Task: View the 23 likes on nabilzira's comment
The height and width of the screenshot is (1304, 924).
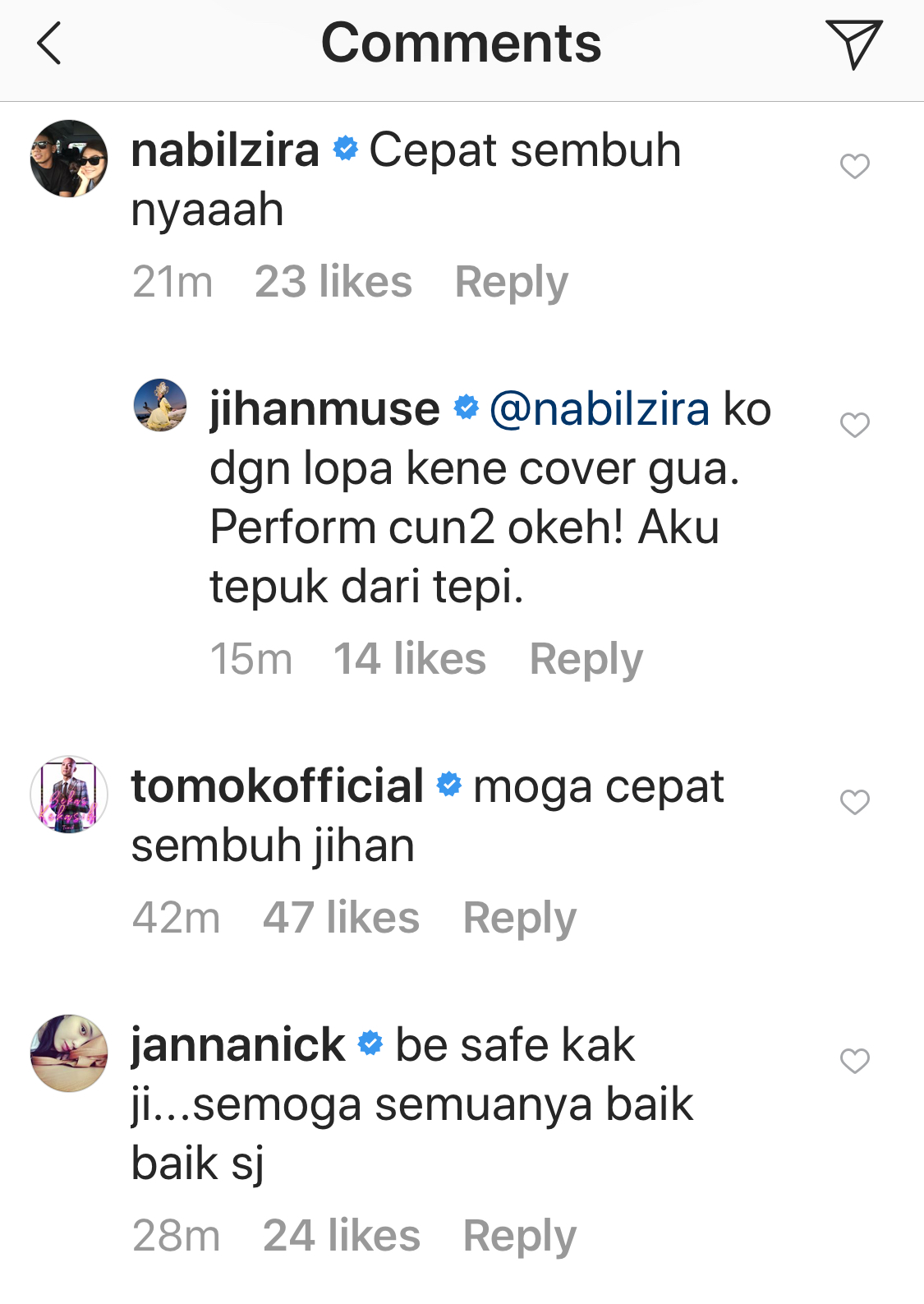Action: tap(333, 283)
